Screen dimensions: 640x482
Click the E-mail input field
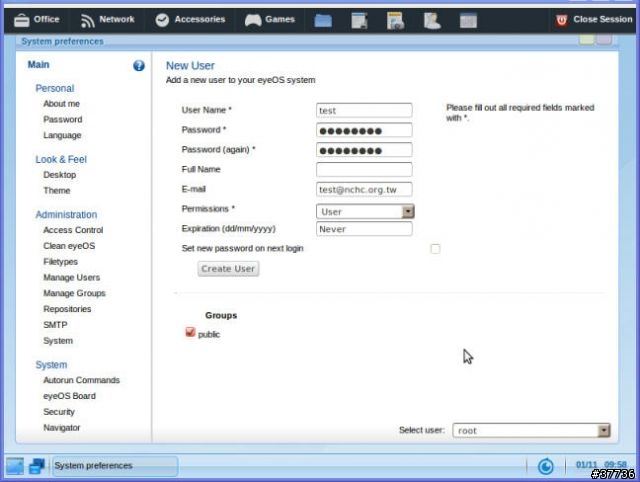tap(364, 189)
